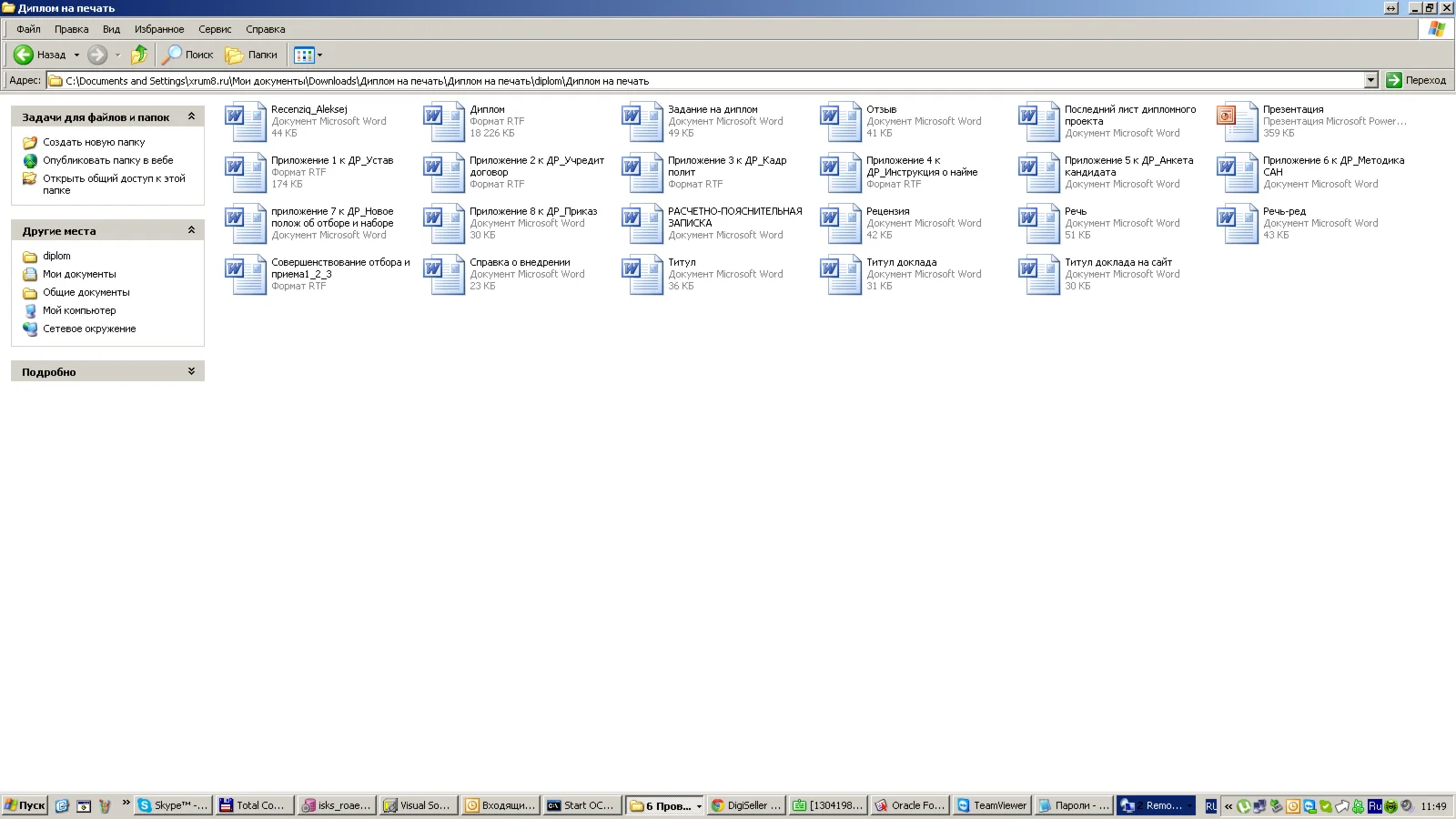Select Приложение 5 Анкета кандидата icon
This screenshot has height=819, width=1456.
[x=1039, y=173]
